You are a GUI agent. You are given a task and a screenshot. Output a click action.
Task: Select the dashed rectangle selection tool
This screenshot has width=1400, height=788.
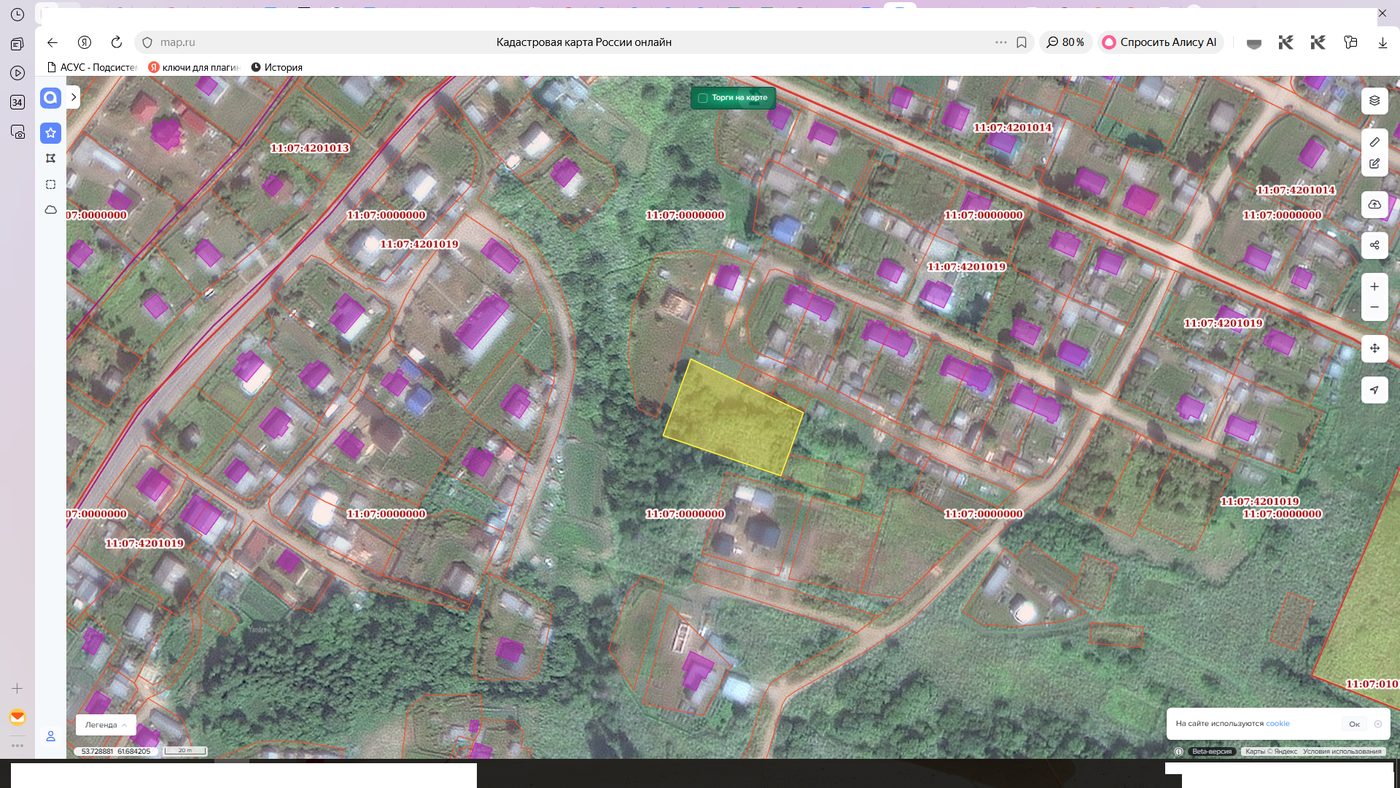pos(50,184)
